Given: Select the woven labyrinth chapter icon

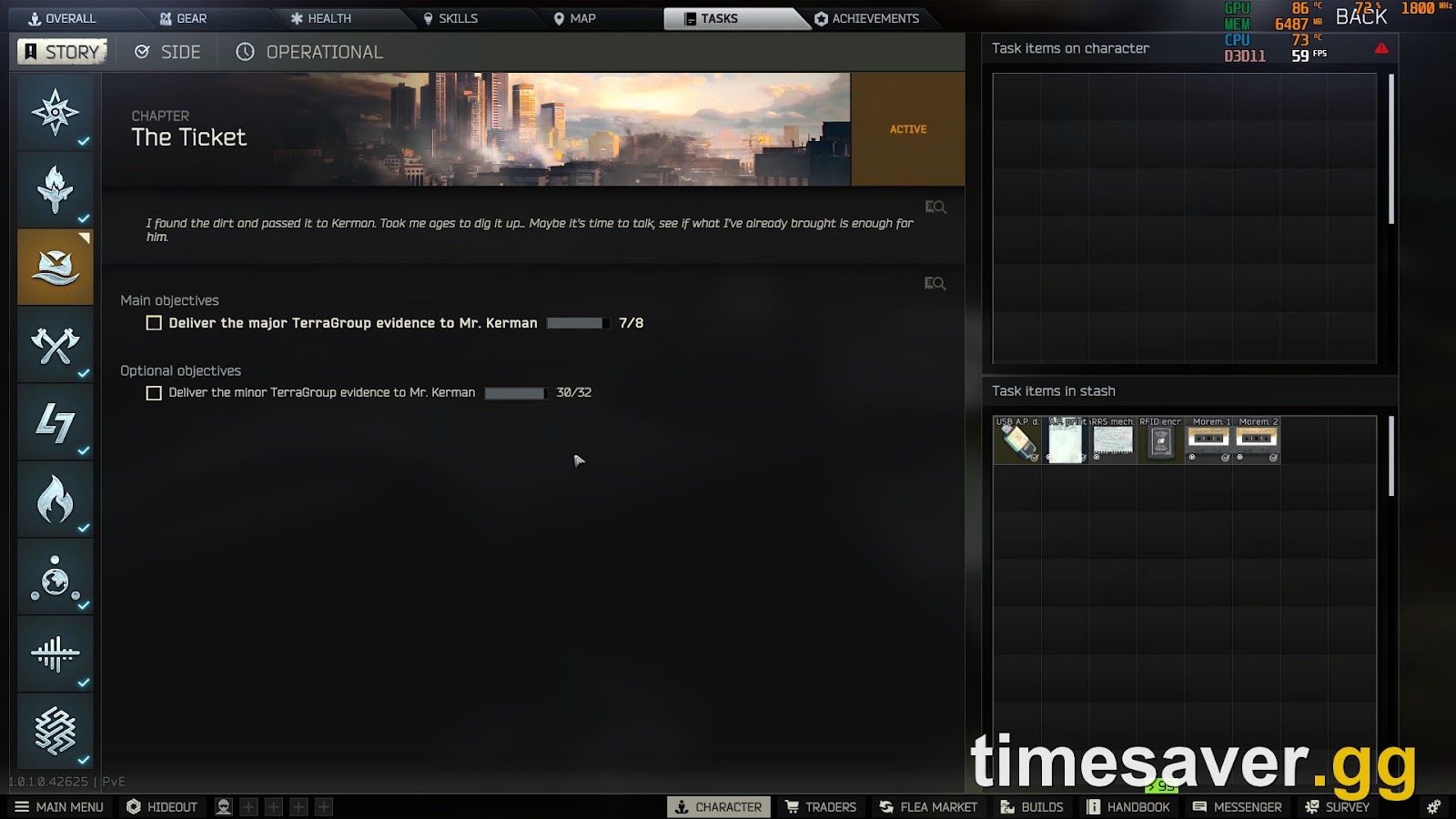Looking at the screenshot, I should [x=56, y=732].
